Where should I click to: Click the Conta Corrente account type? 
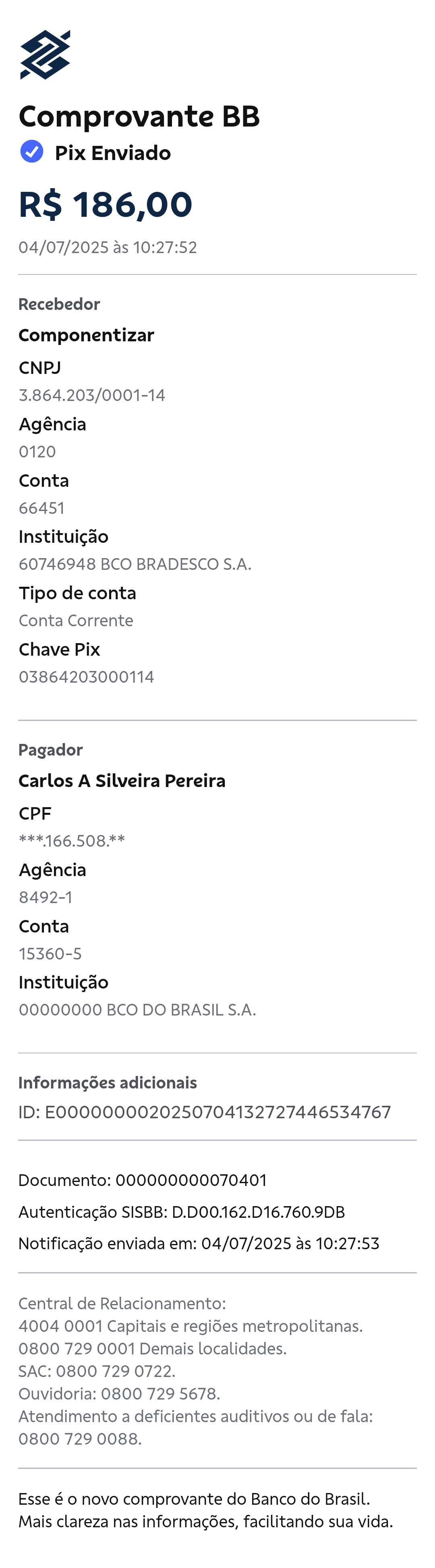pyautogui.click(x=76, y=620)
